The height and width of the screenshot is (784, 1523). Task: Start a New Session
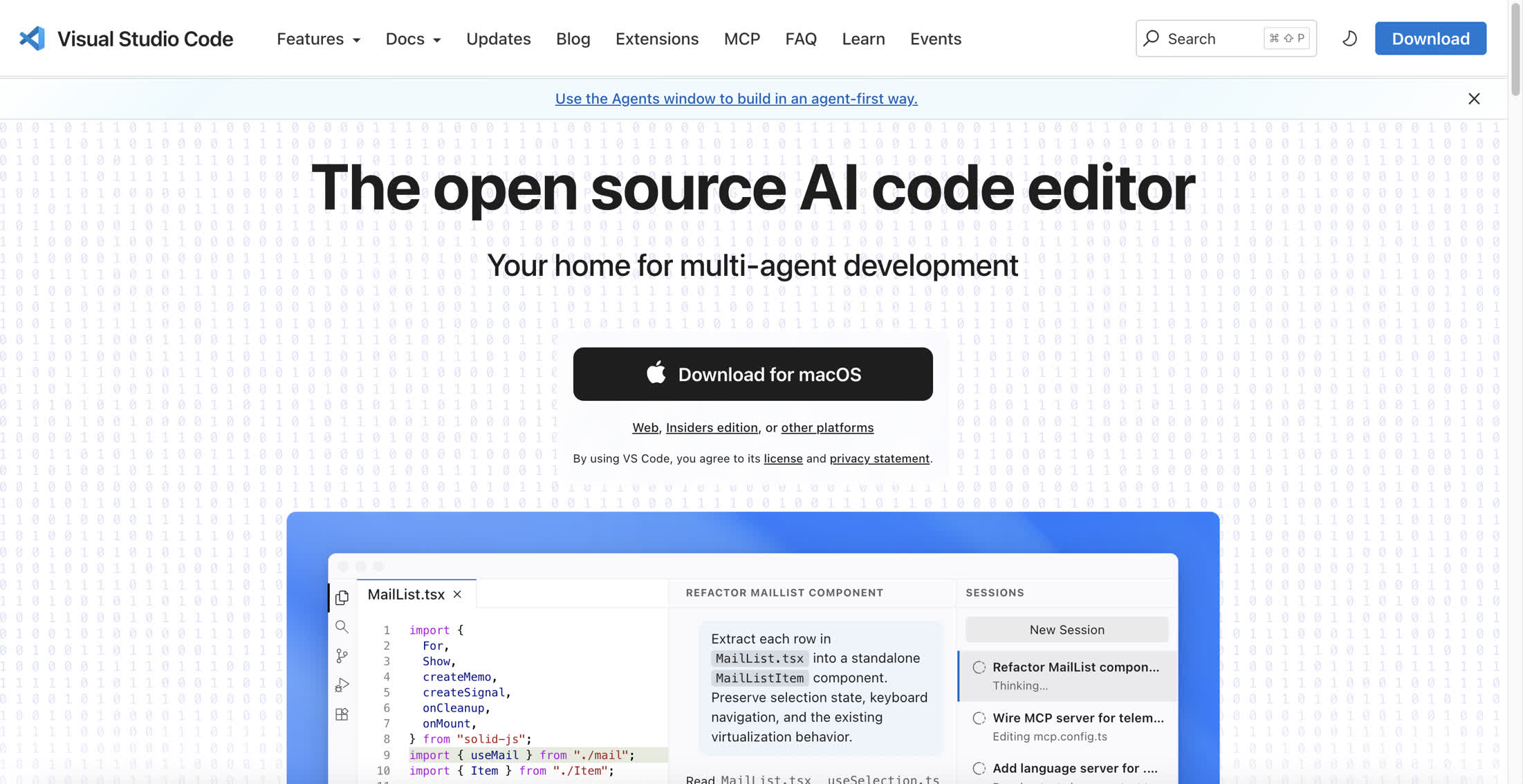pos(1067,630)
